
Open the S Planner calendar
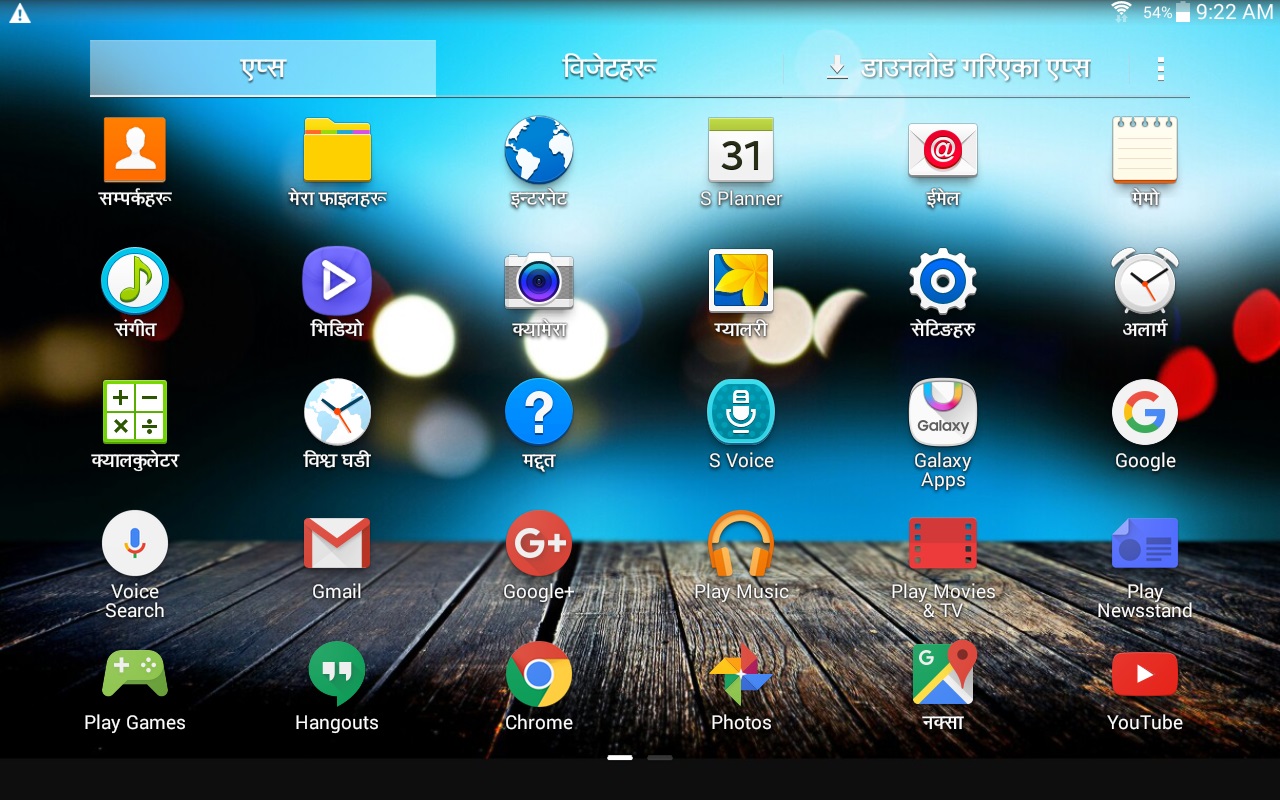[740, 150]
